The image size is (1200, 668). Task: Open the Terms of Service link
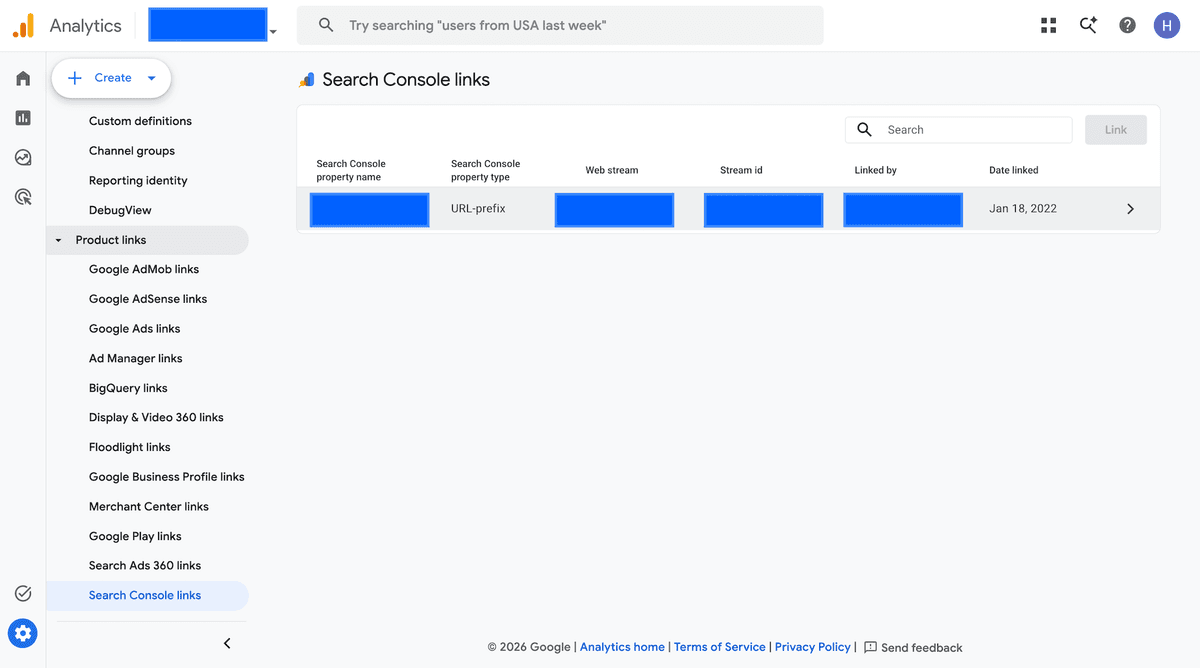[x=720, y=647]
